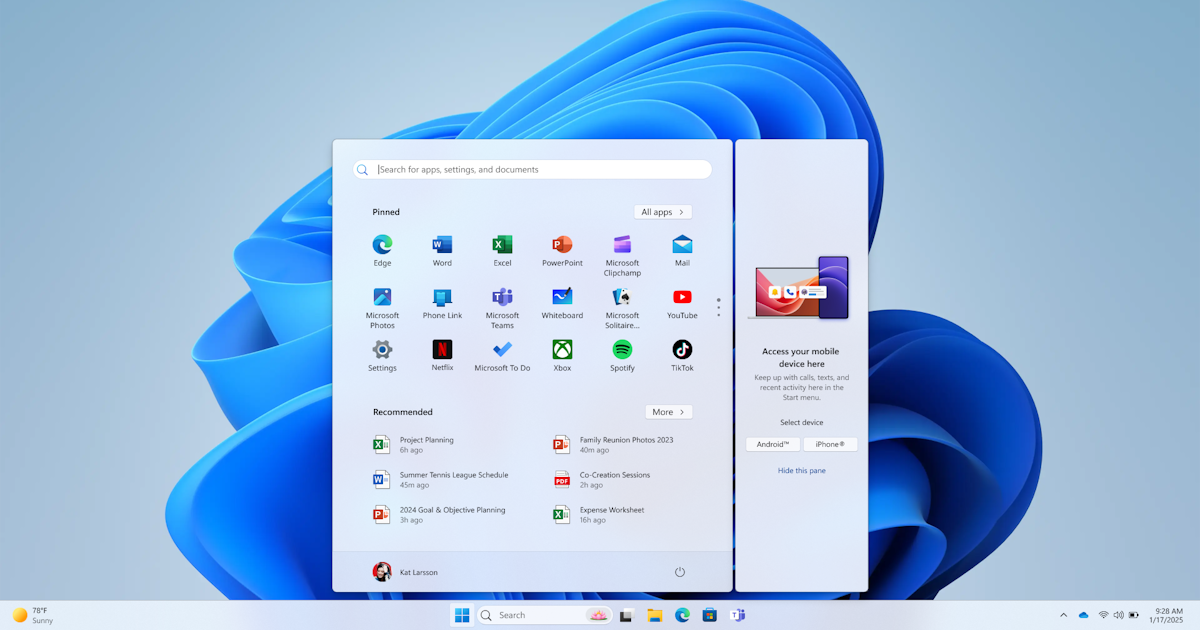This screenshot has width=1200, height=630.
Task: Select the iPhone device option
Action: (830, 443)
